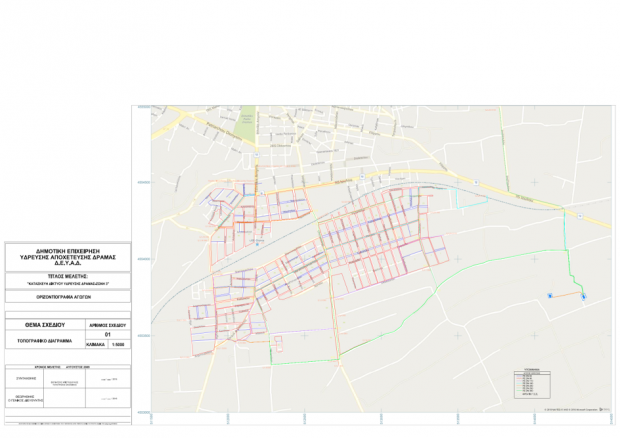Screen dimensions: 620x438
Task: Click the blue square marker left of orange pipe
Action: coord(550,296)
